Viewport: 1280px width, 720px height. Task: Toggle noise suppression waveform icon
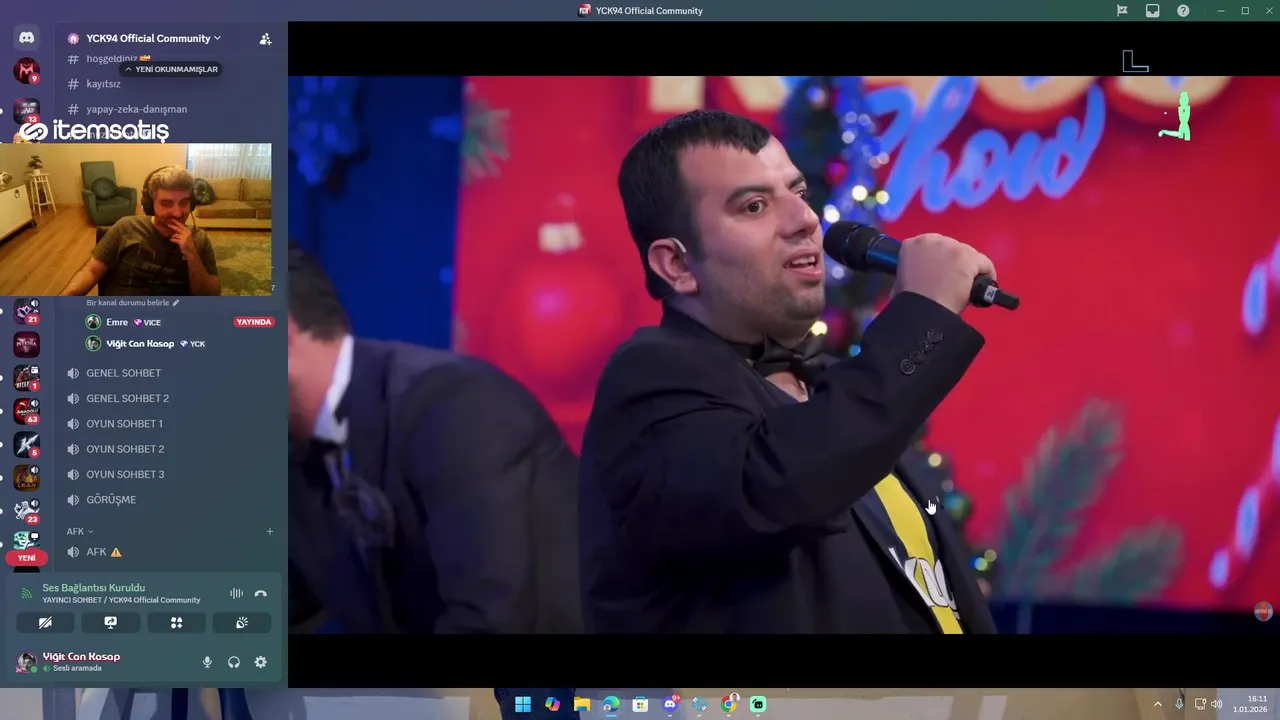236,593
